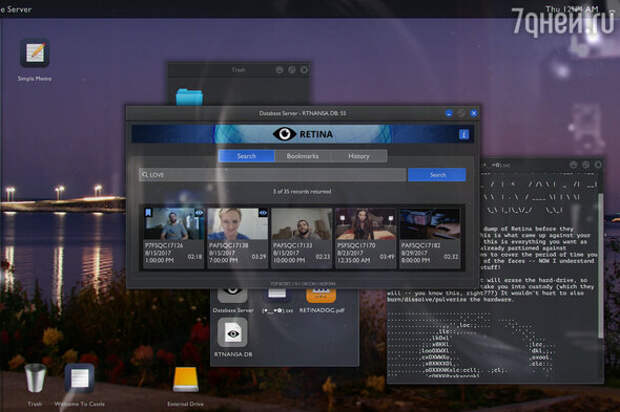Image resolution: width=620 pixels, height=412 pixels.
Task: Toggle the viewed eye icon on video PAFSQC17138
Action: (x=262, y=213)
